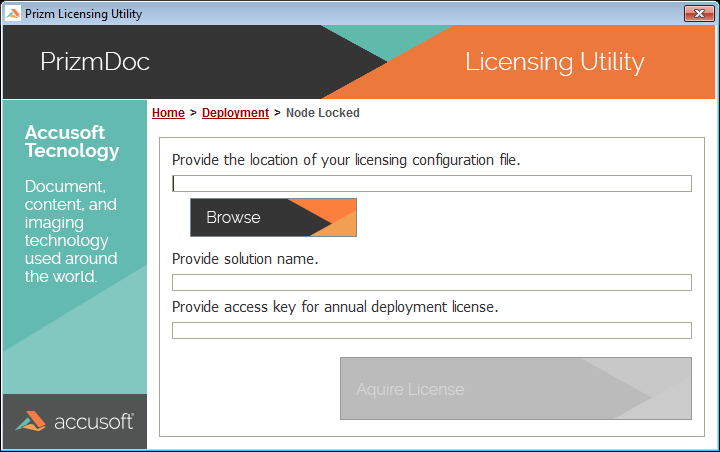
Task: Click the annual deployment access key label
Action: click(x=335, y=306)
